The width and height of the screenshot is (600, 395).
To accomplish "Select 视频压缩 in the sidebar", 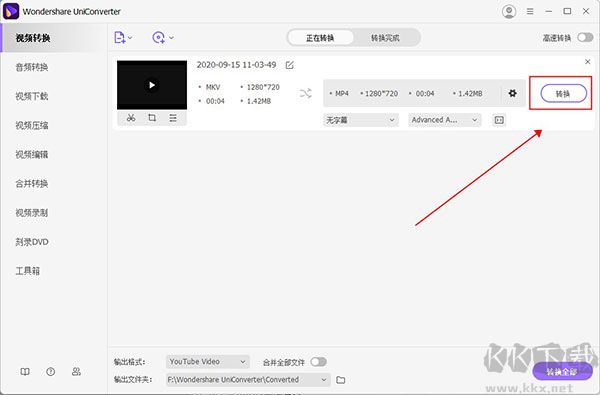I will tap(32, 125).
